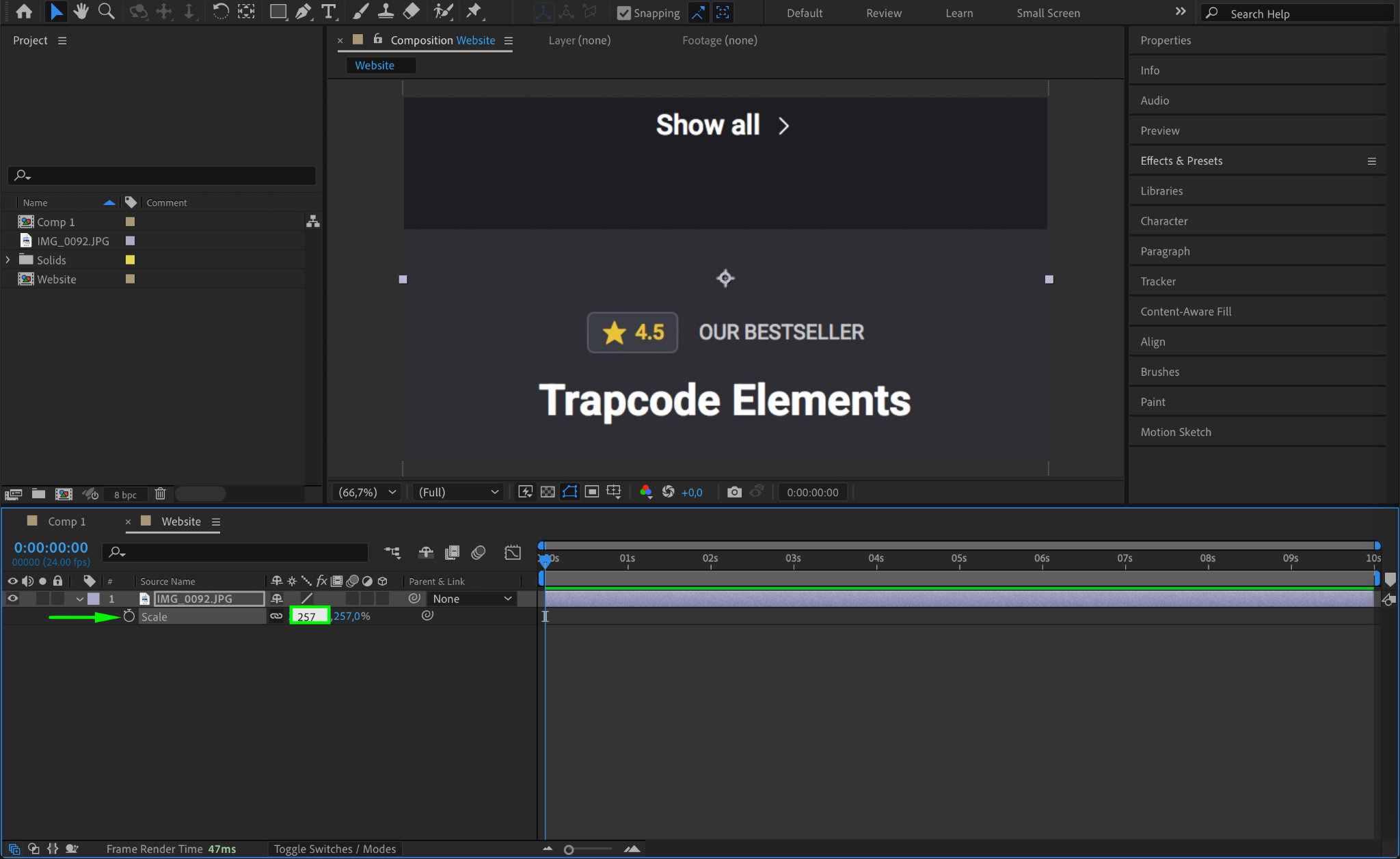1400x859 pixels.
Task: Select the Zoom tool
Action: click(x=106, y=12)
